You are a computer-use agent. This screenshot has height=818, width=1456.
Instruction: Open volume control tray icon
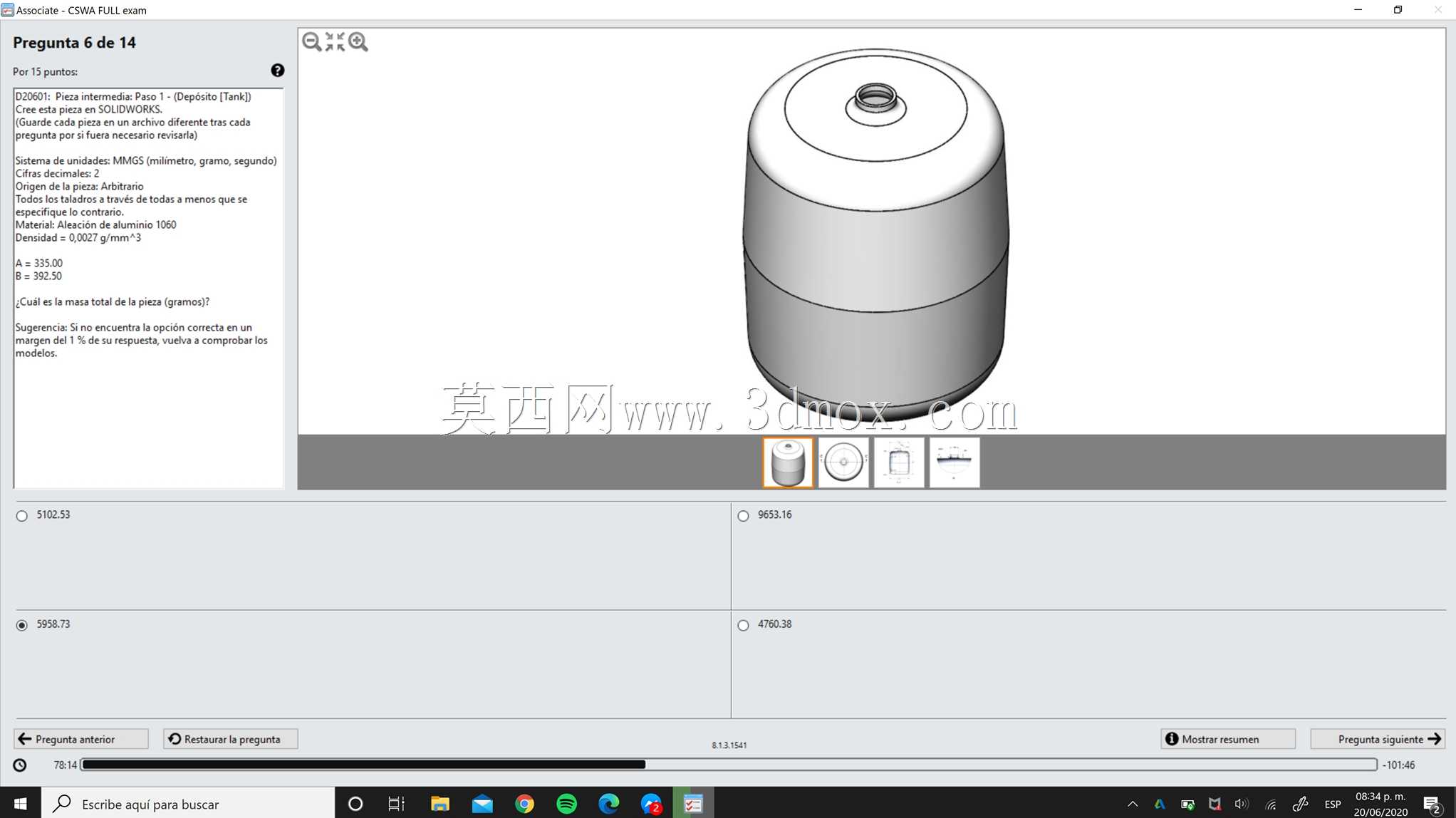1242,804
